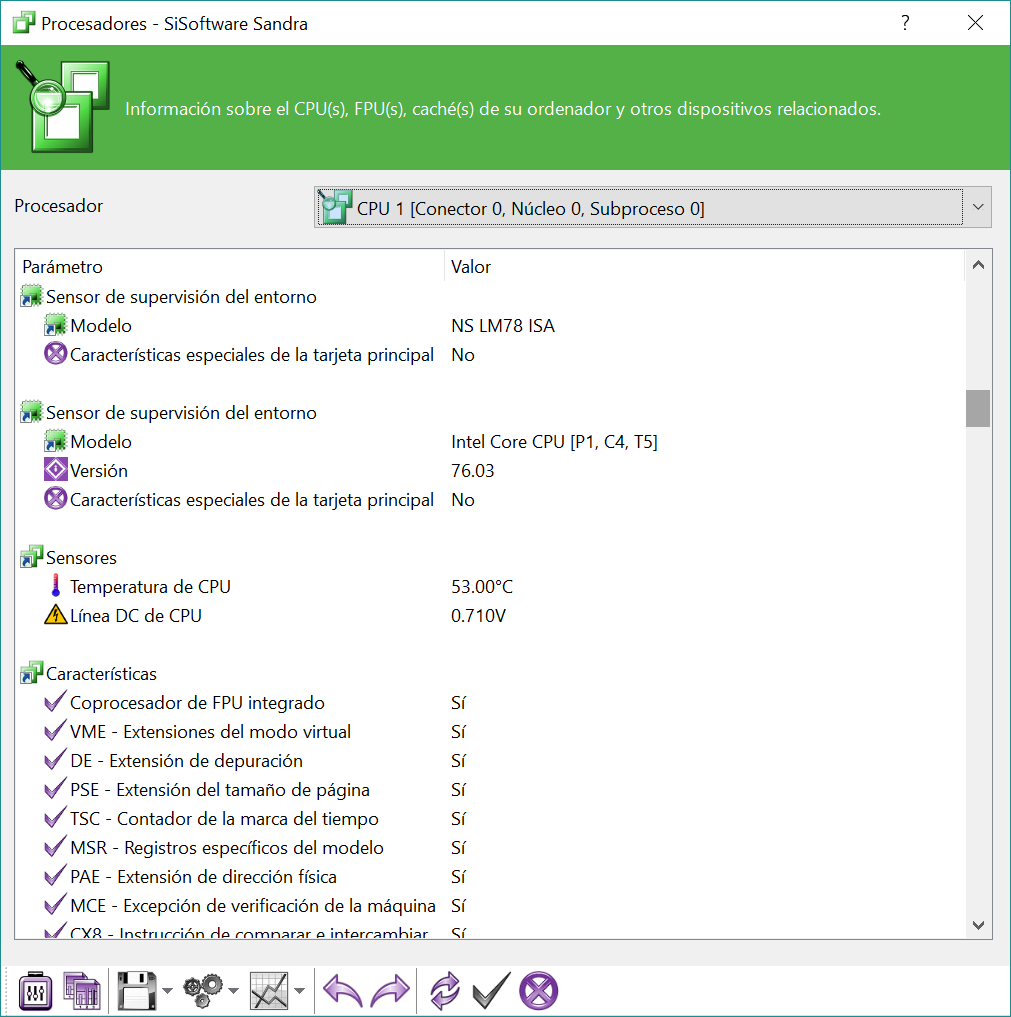Go back with the left arrow
Image resolution: width=1011 pixels, height=1017 pixels.
pos(342,990)
